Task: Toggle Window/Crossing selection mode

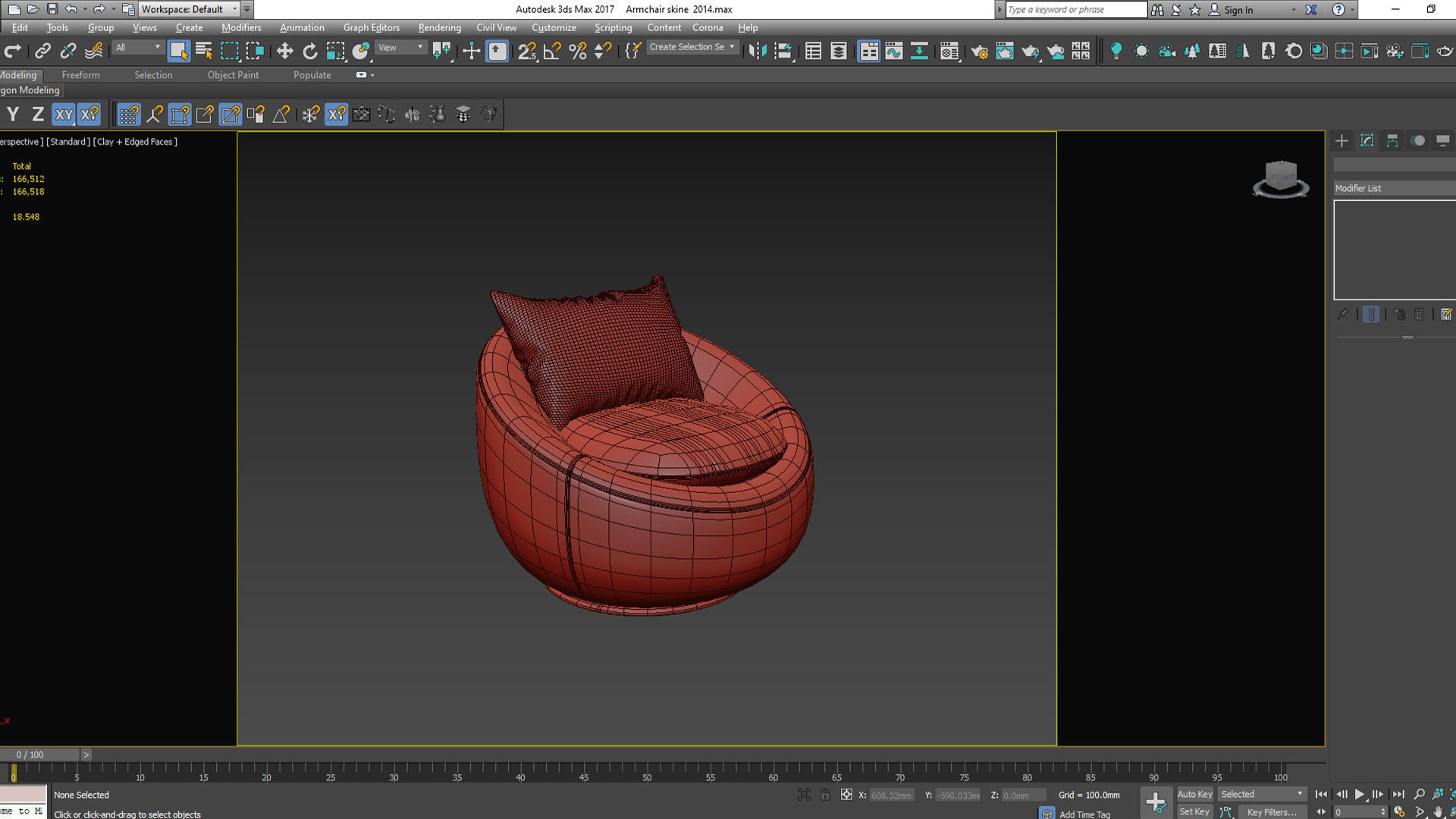Action: 255,51
